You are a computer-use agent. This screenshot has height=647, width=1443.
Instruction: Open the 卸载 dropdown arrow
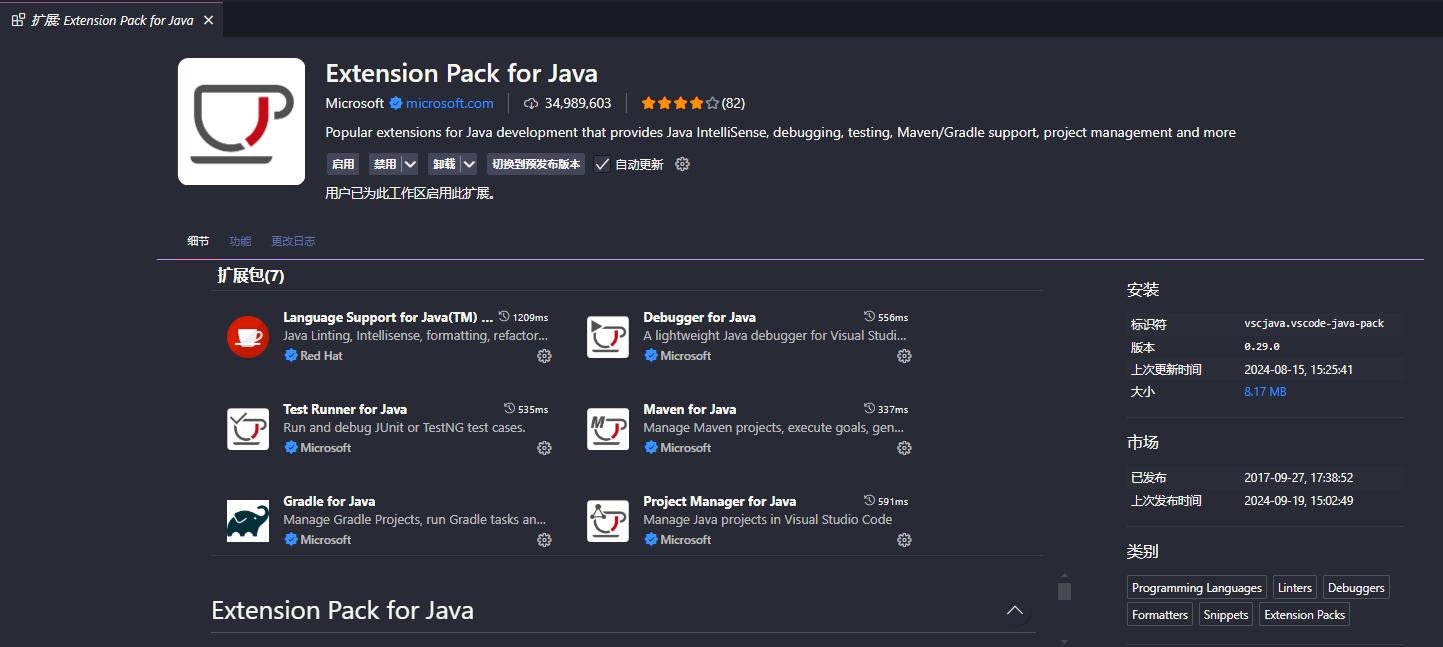(469, 164)
